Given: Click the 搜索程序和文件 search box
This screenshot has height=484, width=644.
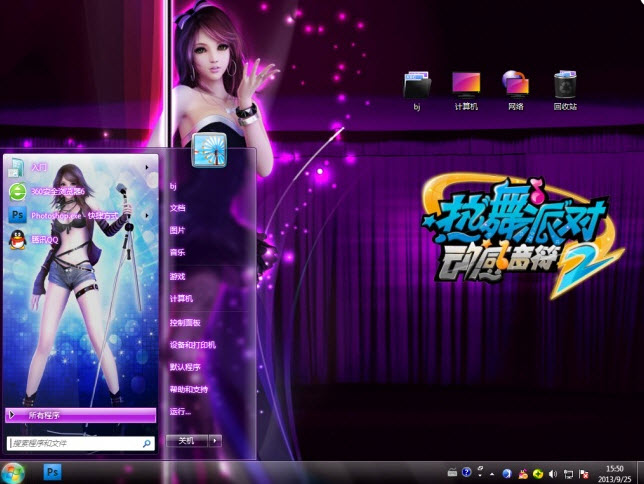Looking at the screenshot, I should point(81,443).
